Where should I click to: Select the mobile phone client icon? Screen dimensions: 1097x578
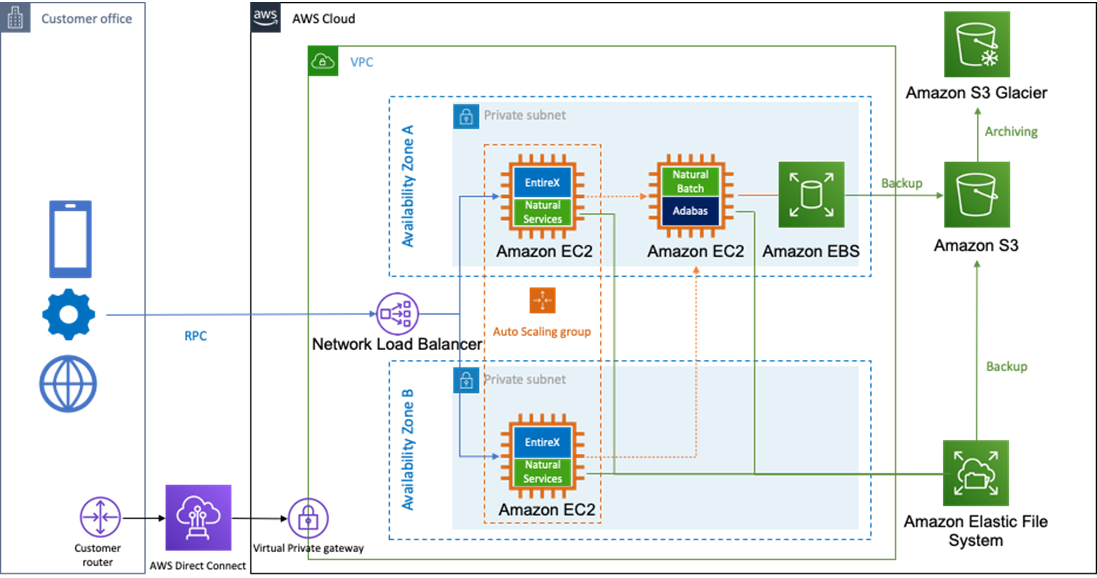tap(70, 239)
